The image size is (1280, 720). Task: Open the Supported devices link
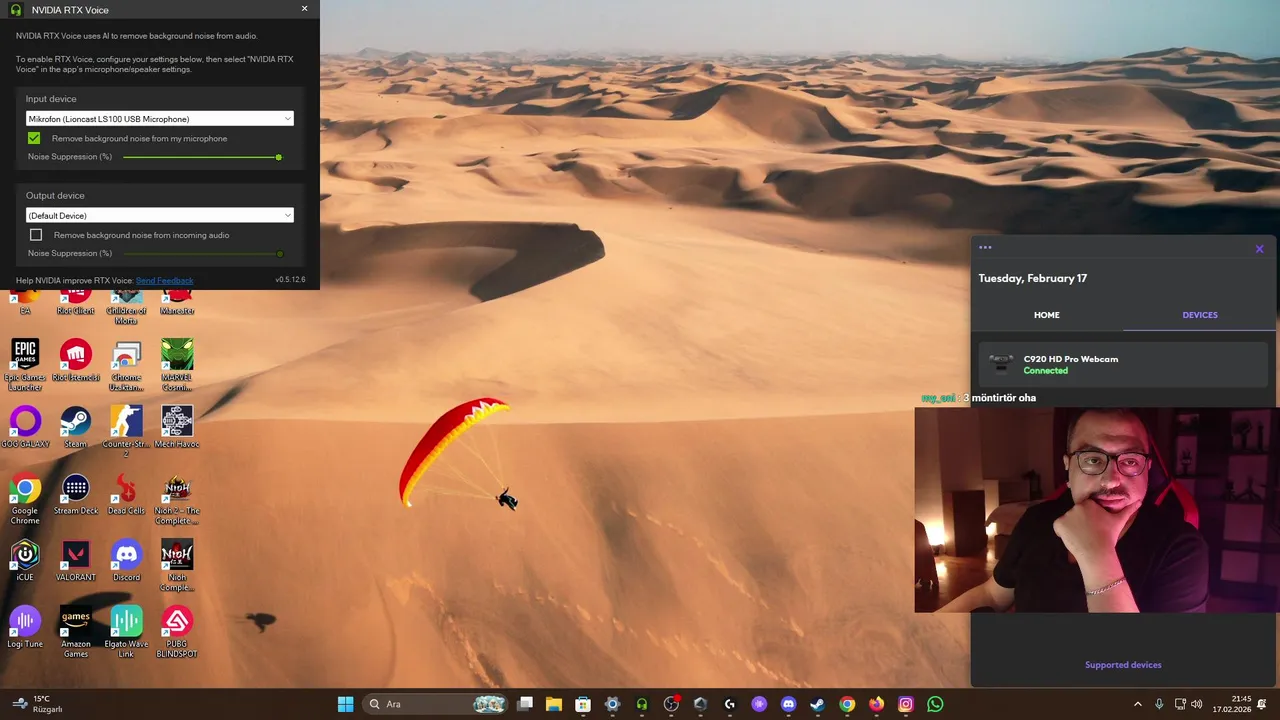click(1123, 665)
